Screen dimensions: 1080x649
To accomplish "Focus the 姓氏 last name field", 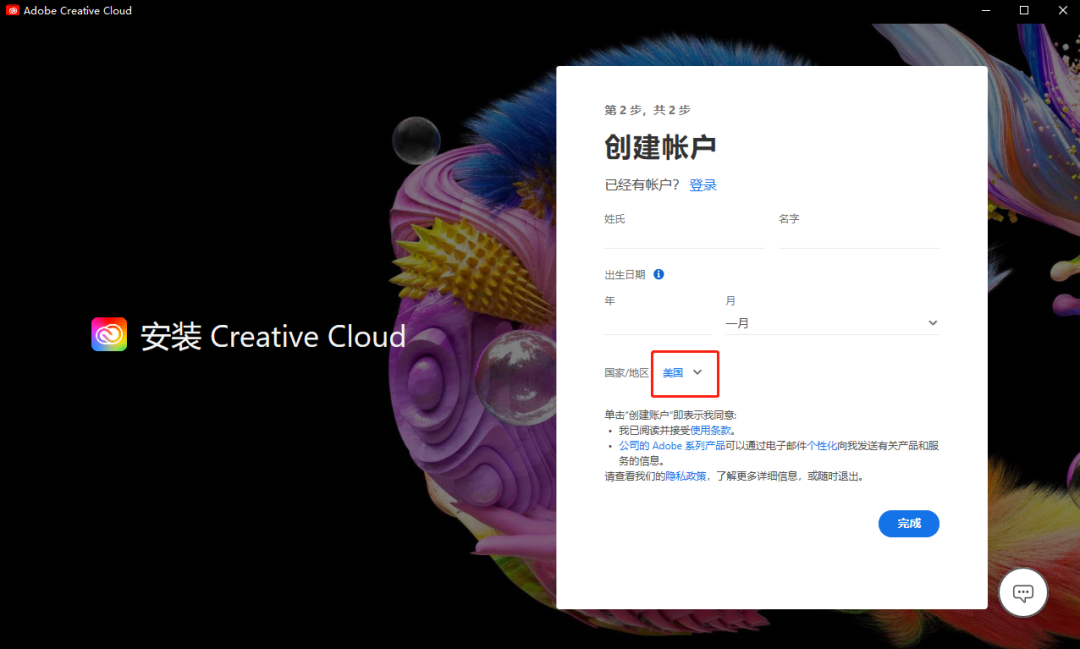I will 684,237.
